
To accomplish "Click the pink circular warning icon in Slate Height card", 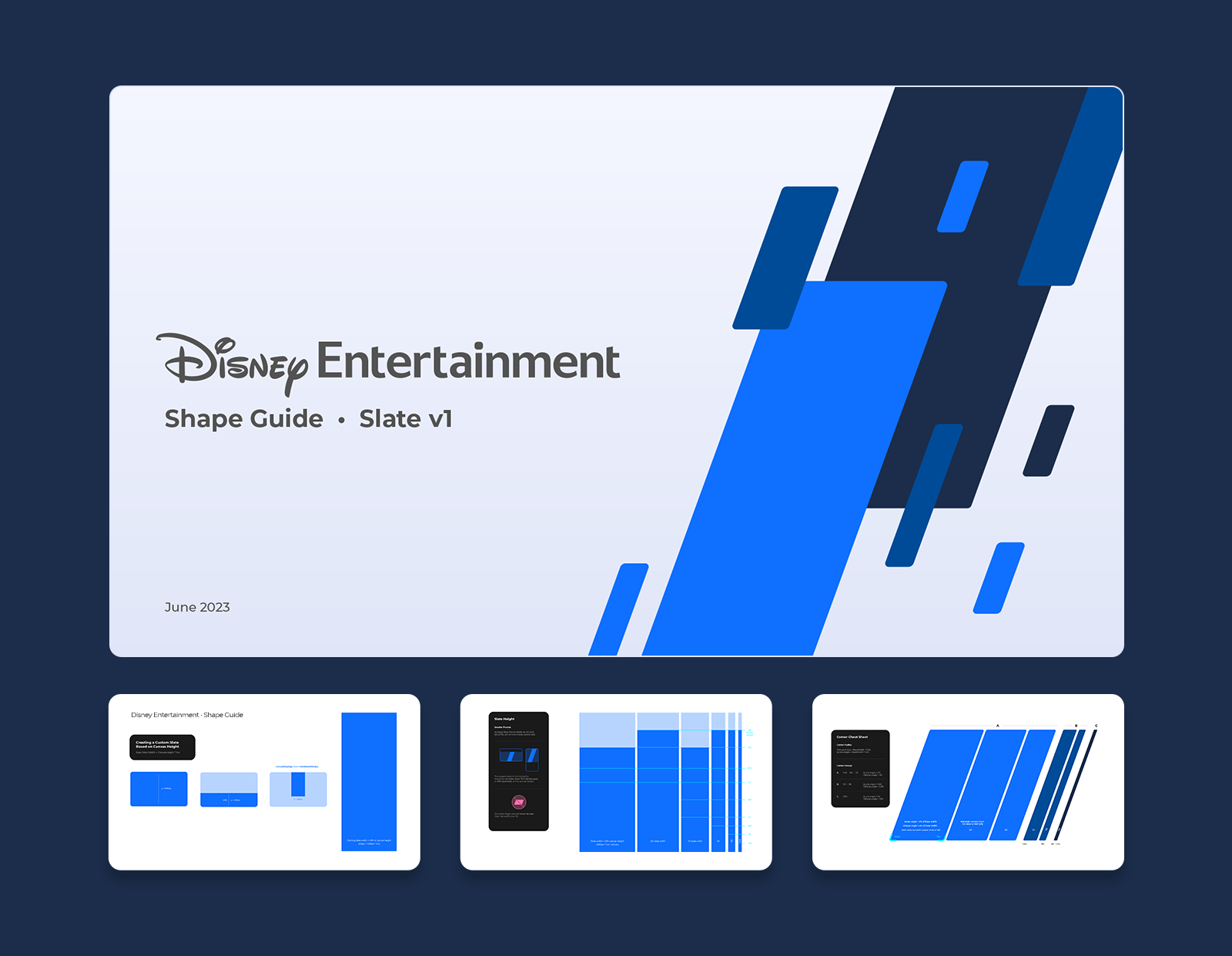I will click(519, 802).
